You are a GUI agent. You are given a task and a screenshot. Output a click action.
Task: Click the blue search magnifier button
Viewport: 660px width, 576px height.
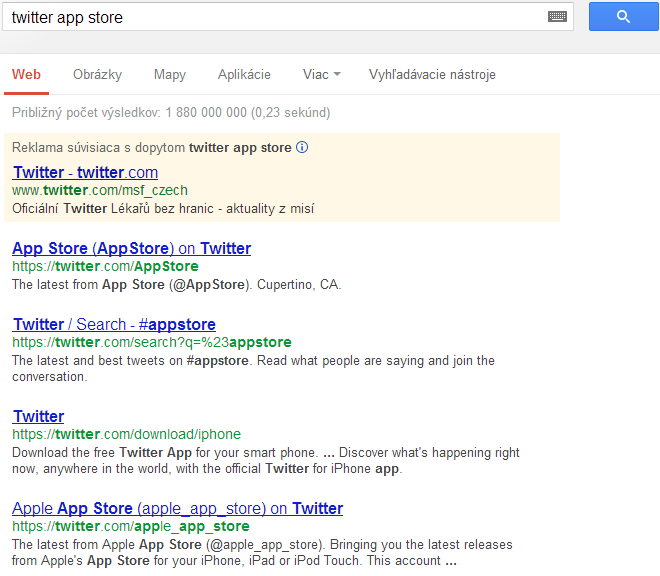(623, 17)
